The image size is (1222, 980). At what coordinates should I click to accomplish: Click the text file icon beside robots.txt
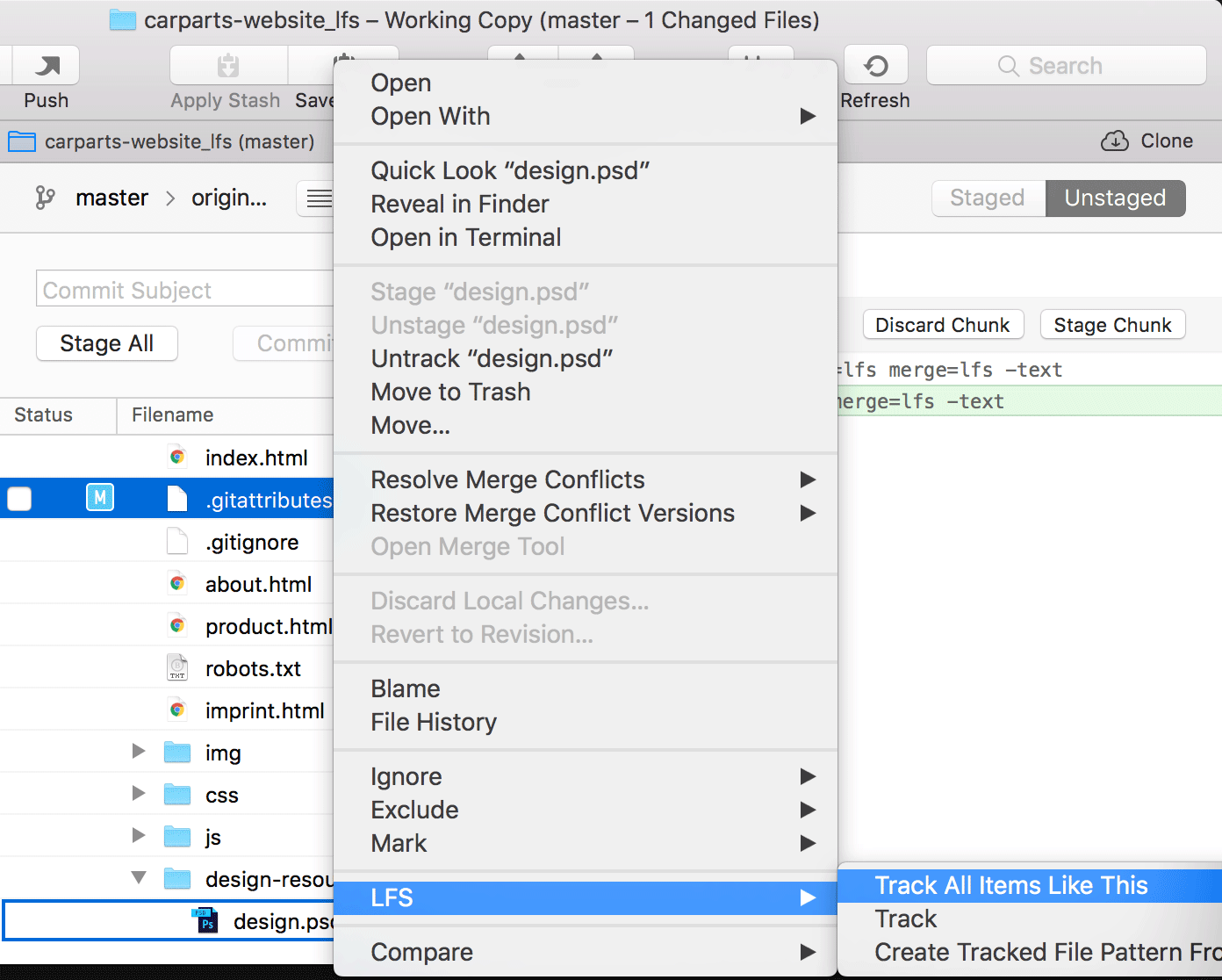pyautogui.click(x=176, y=667)
